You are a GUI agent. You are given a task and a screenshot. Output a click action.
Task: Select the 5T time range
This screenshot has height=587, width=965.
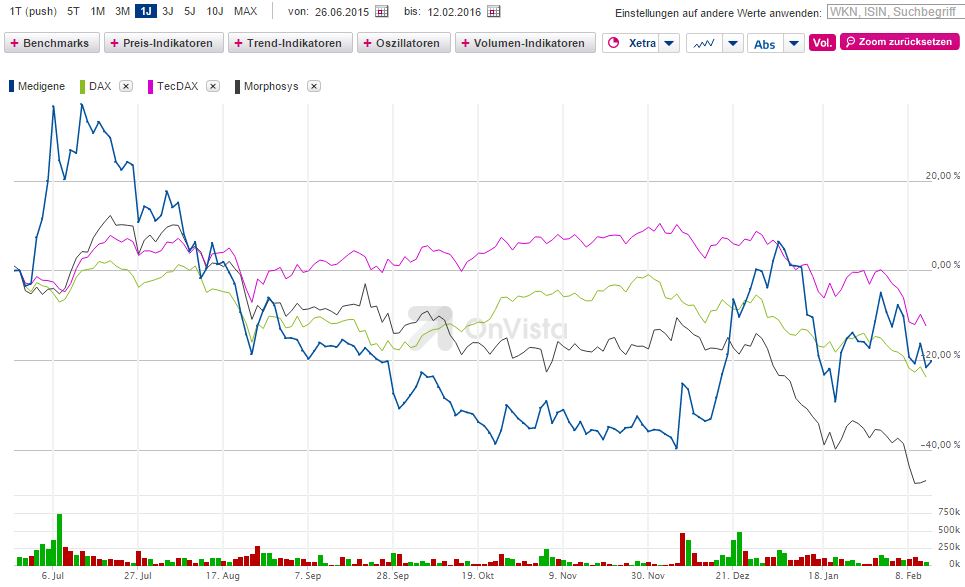click(x=73, y=11)
